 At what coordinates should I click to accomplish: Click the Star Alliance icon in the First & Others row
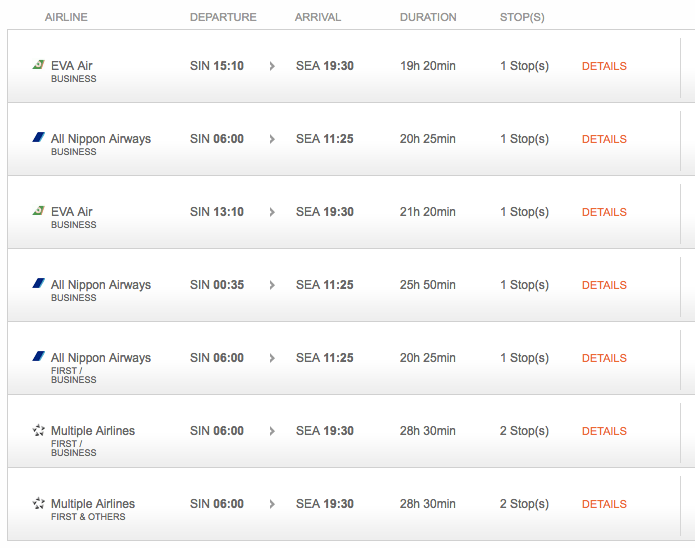(38, 503)
